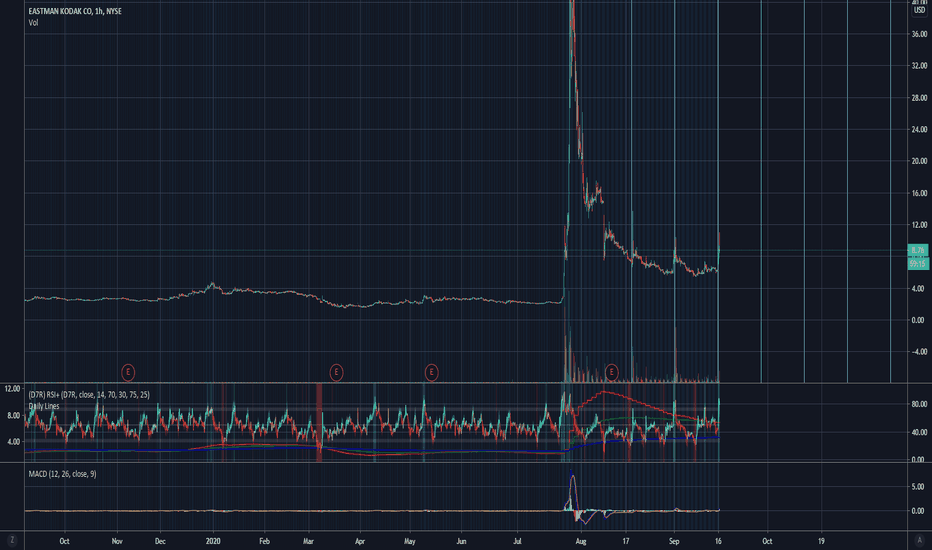Screen dimensions: 932x550
Task: Click the Nov label on the time axis
Action: pyautogui.click(x=117, y=541)
